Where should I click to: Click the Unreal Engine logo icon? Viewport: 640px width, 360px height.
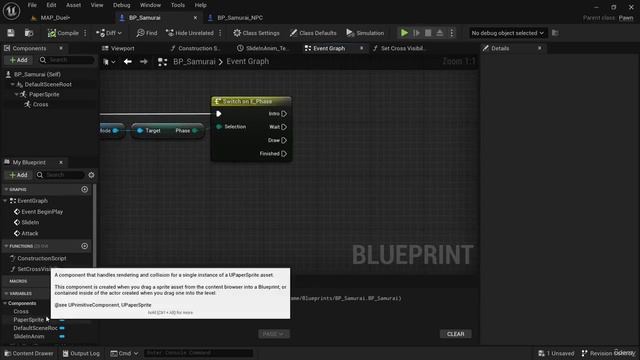point(11,11)
